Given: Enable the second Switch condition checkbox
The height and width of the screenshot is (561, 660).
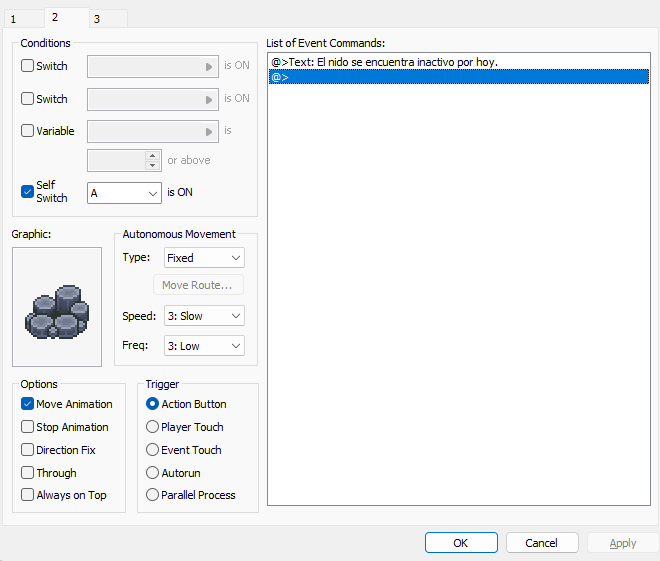Looking at the screenshot, I should pyautogui.click(x=28, y=99).
